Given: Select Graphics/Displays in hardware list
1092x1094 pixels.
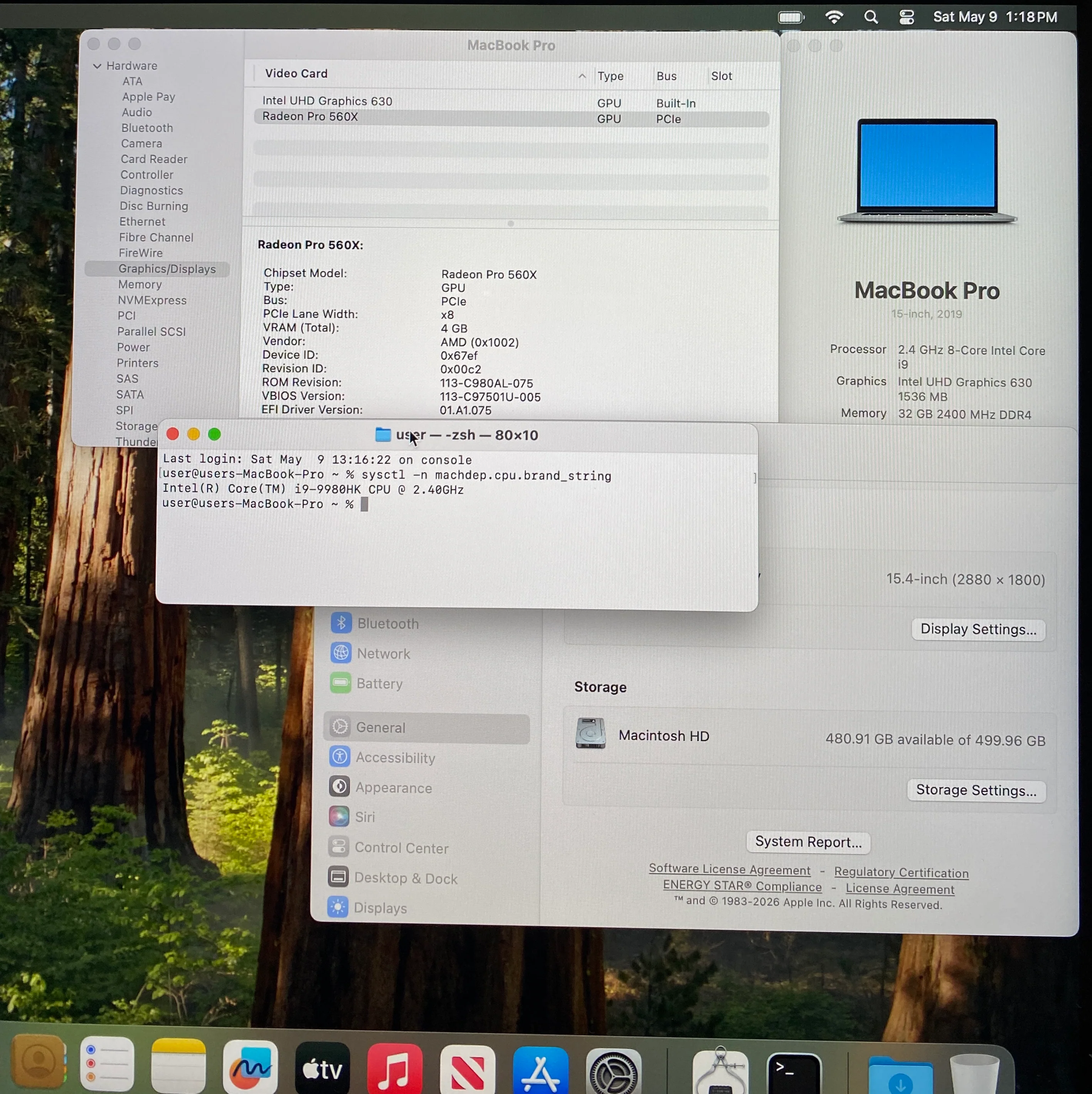Looking at the screenshot, I should pyautogui.click(x=157, y=269).
